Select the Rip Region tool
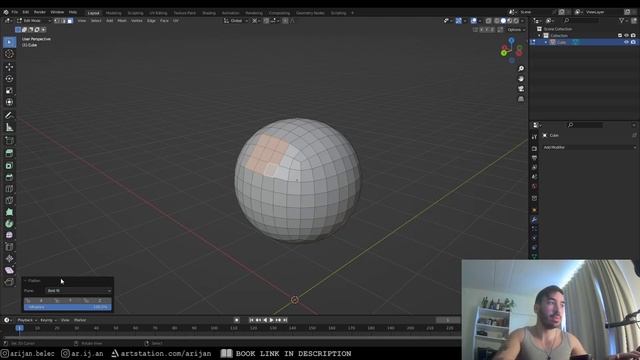This screenshot has height=360, width=640. (x=9, y=282)
